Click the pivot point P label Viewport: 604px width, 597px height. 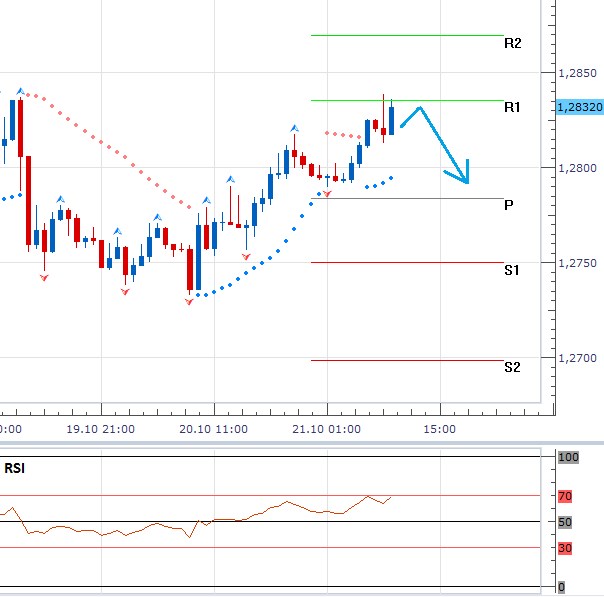pos(509,205)
